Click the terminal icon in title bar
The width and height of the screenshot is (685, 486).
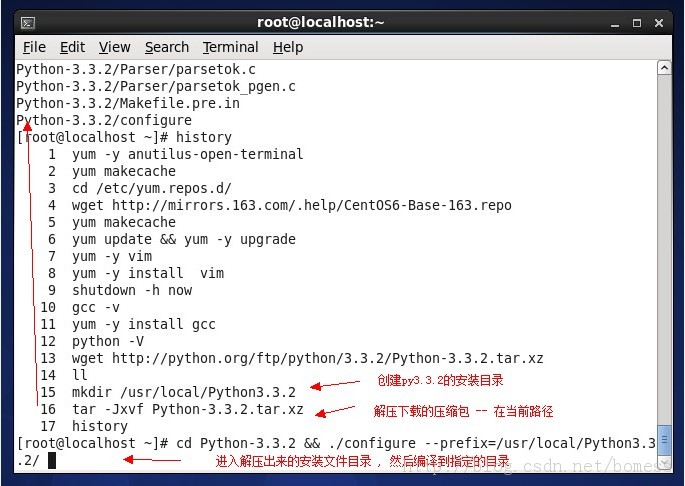28,23
